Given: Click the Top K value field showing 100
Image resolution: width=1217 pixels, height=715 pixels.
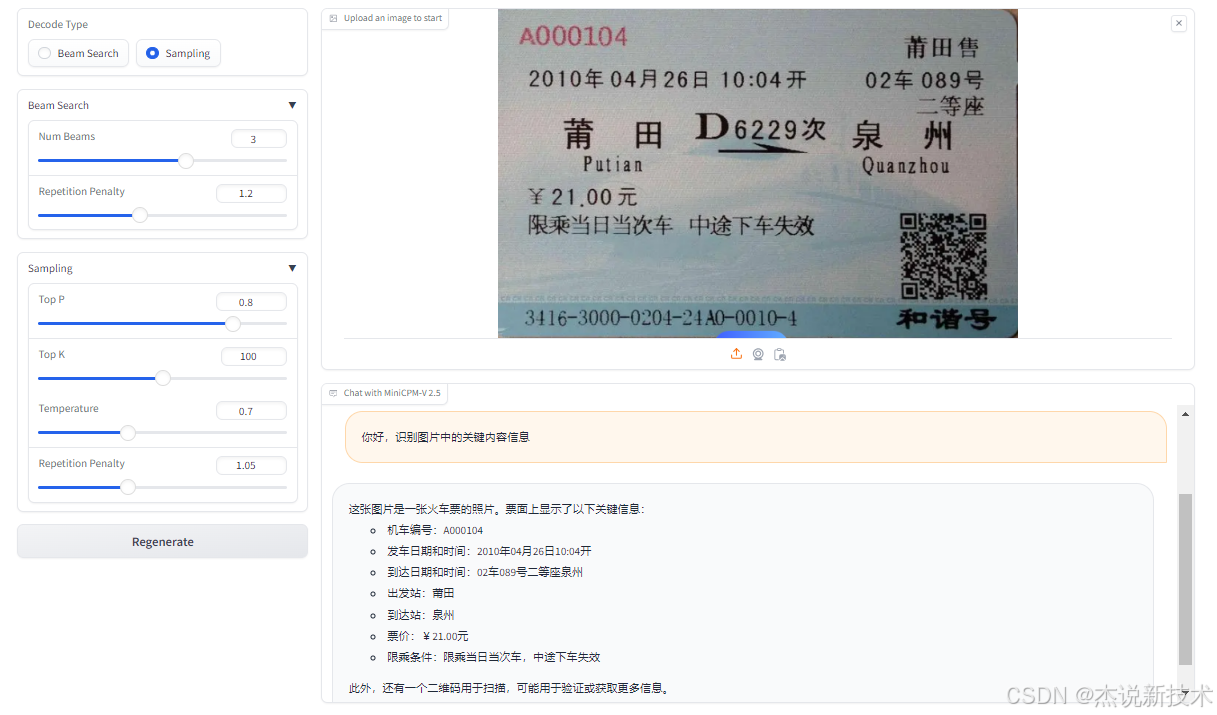Looking at the screenshot, I should (254, 356).
